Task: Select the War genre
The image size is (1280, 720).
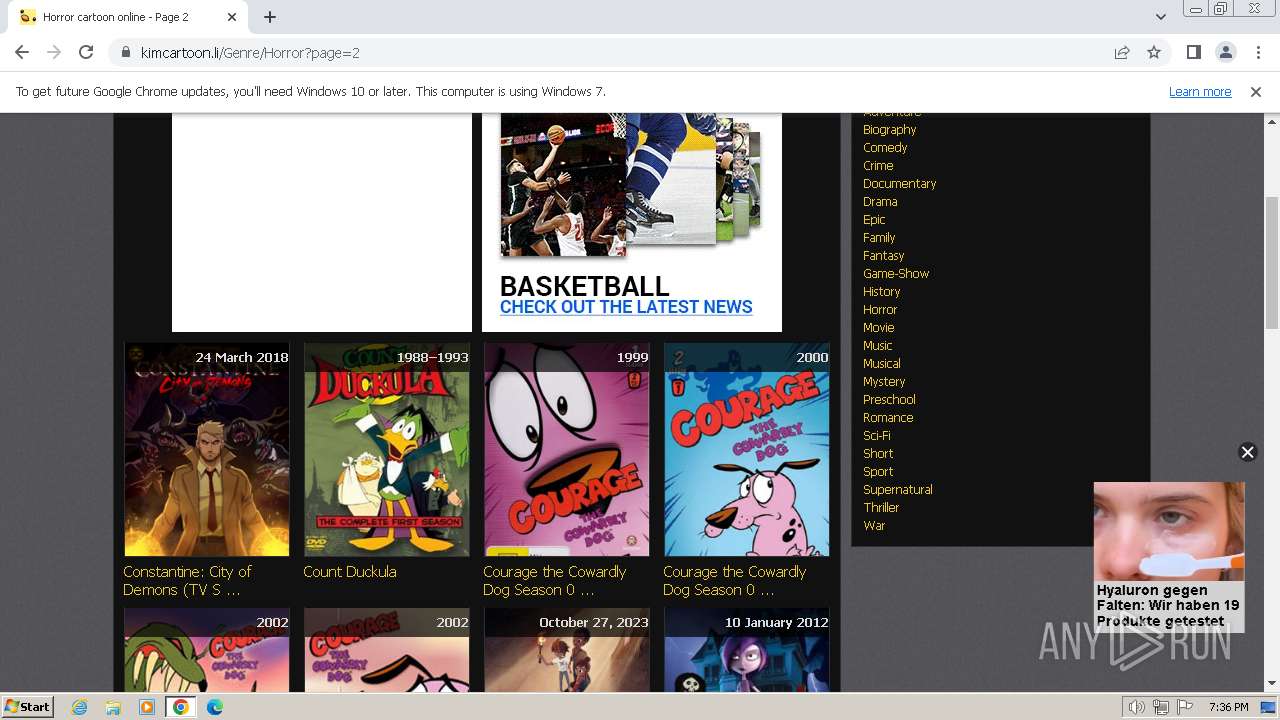Action: (874, 525)
